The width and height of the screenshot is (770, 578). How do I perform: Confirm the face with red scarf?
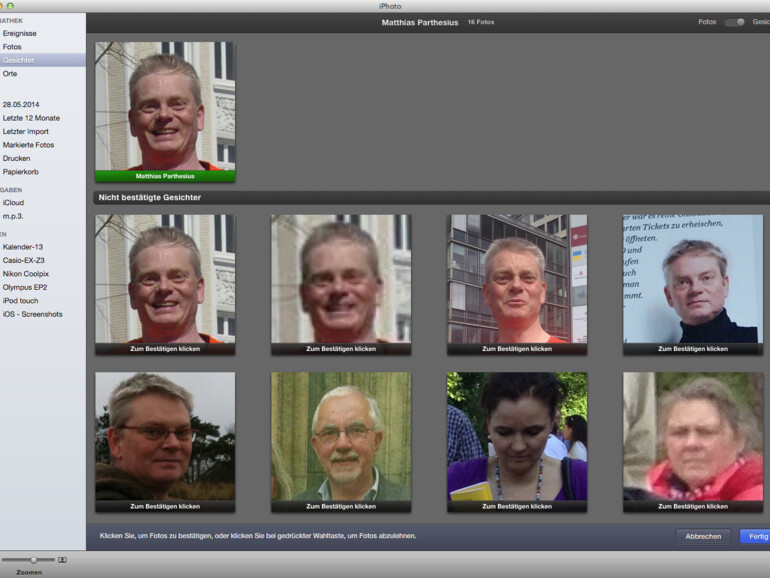(x=693, y=442)
